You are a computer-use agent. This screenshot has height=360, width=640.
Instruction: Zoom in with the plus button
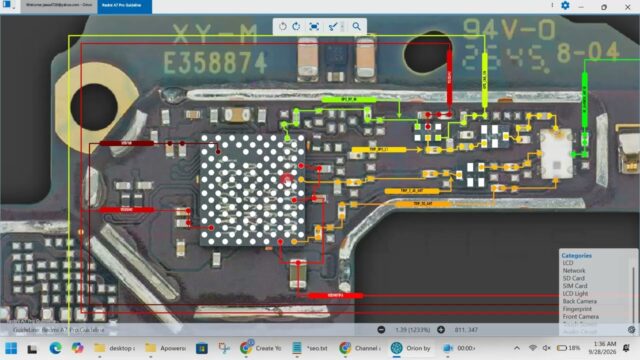[x=441, y=329]
